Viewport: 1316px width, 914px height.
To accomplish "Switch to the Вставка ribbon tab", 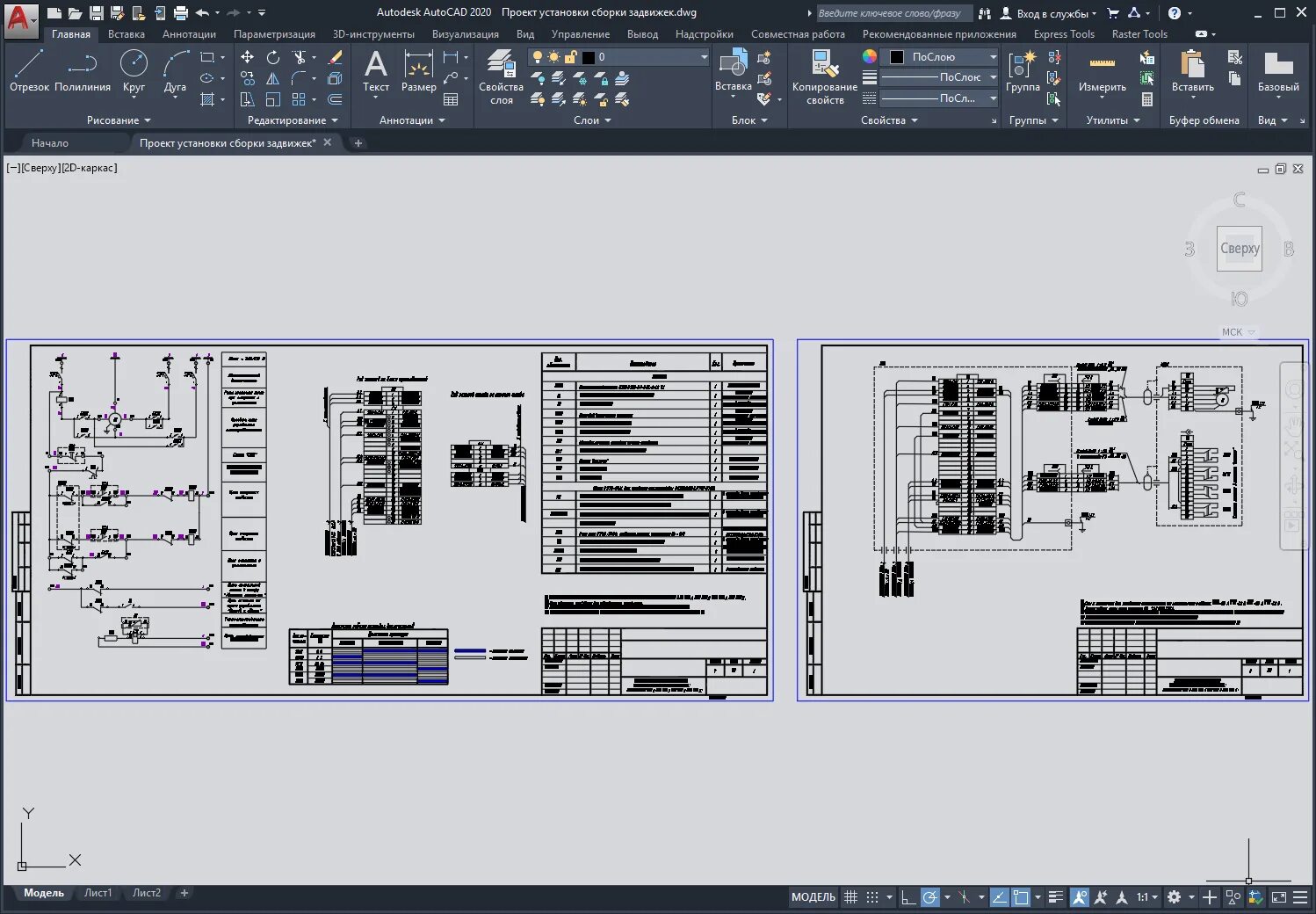I will (x=126, y=33).
